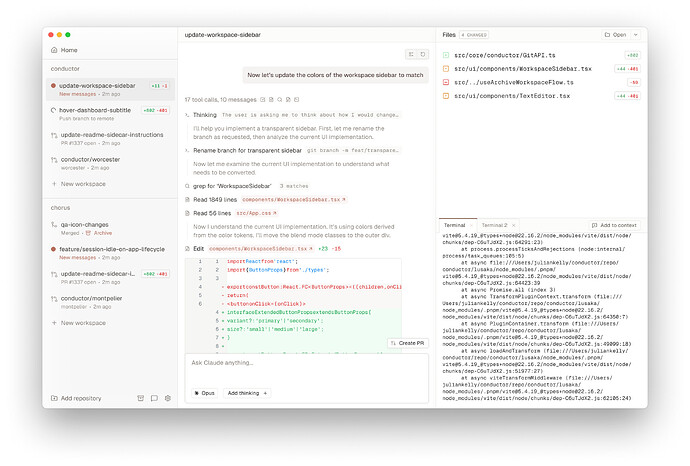
Task: Open update-readme-sidecar-instructions workspace
Action: (x=110, y=139)
